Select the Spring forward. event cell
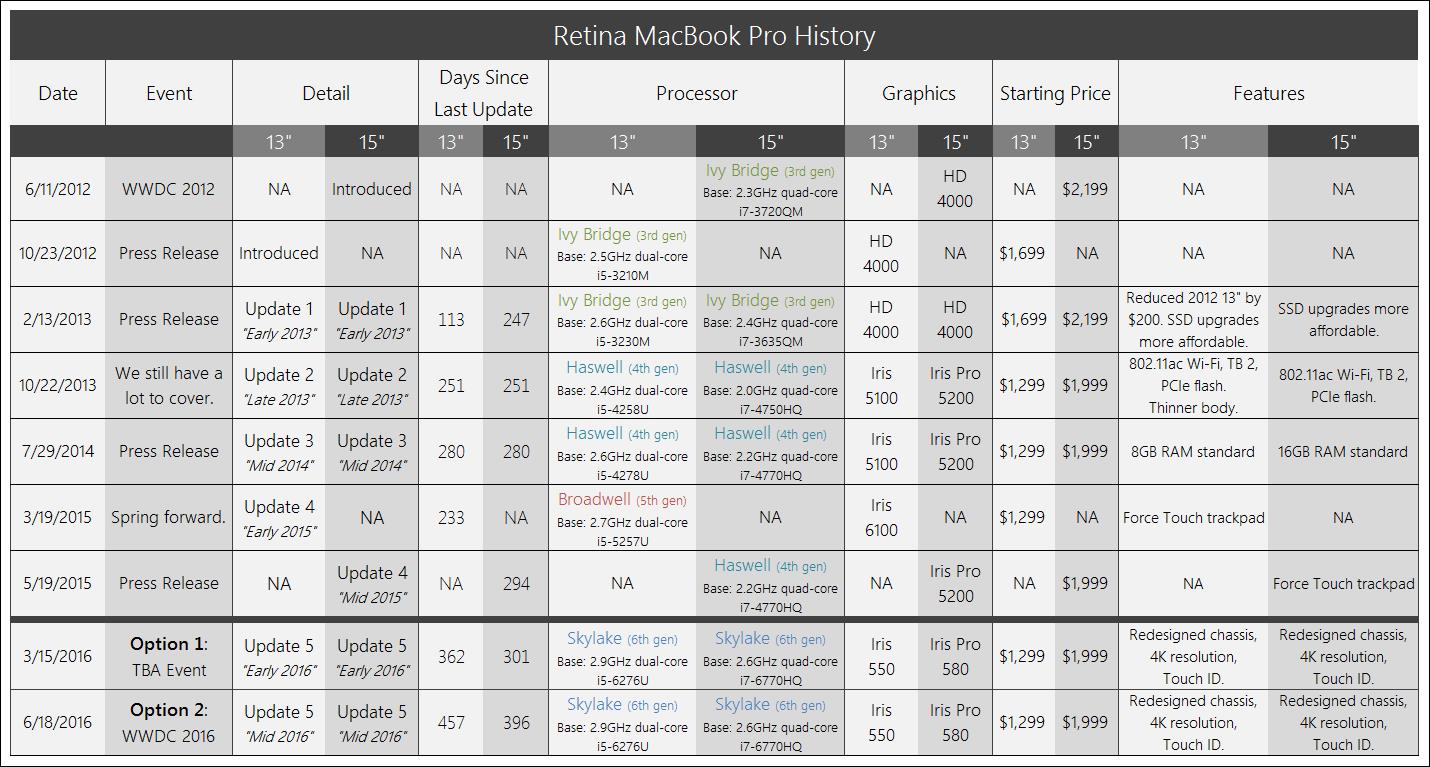This screenshot has height=767, width=1430. [168, 518]
